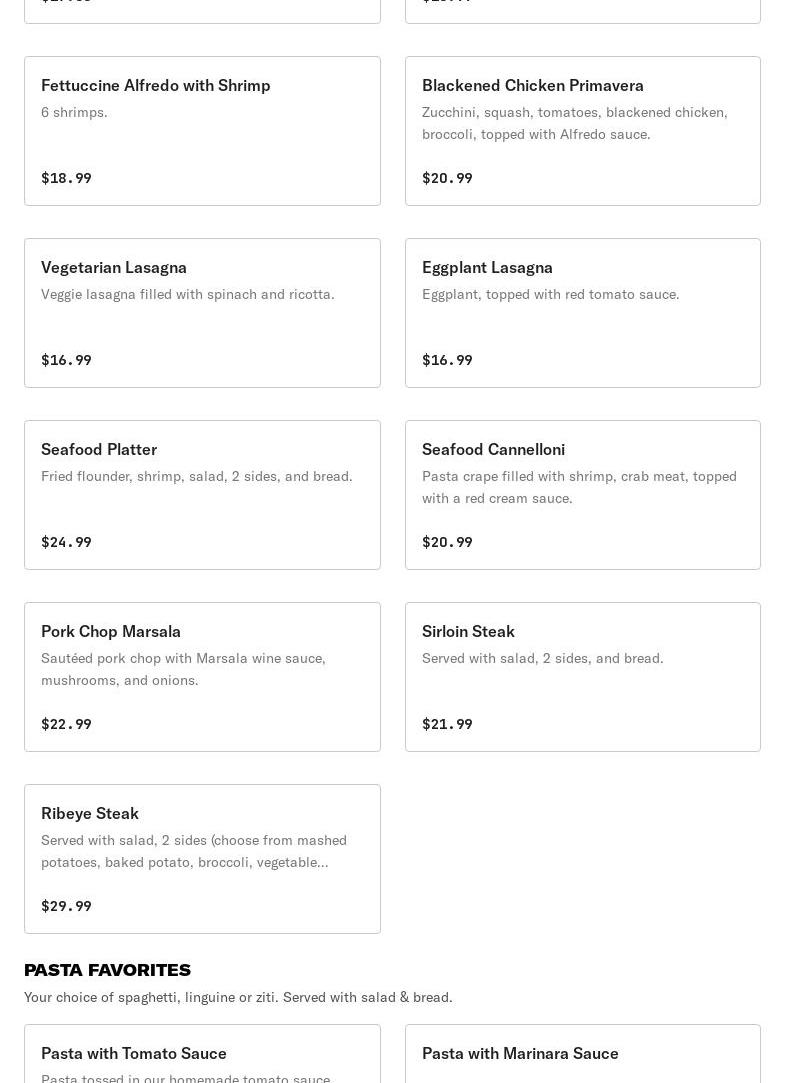Image resolution: width=785 pixels, height=1083 pixels.
Task: Click Pork Chop Marsala description text
Action: tap(183, 669)
